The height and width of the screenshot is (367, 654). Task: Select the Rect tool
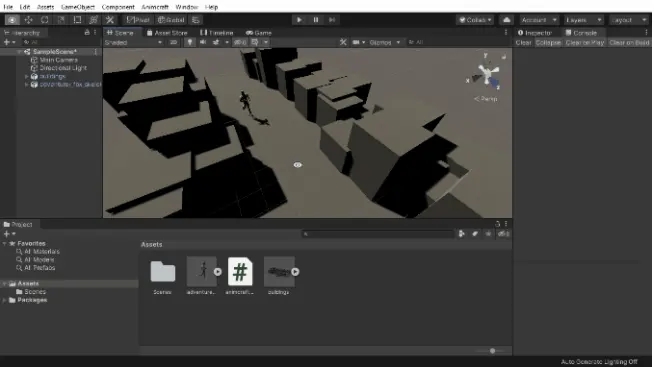point(77,20)
